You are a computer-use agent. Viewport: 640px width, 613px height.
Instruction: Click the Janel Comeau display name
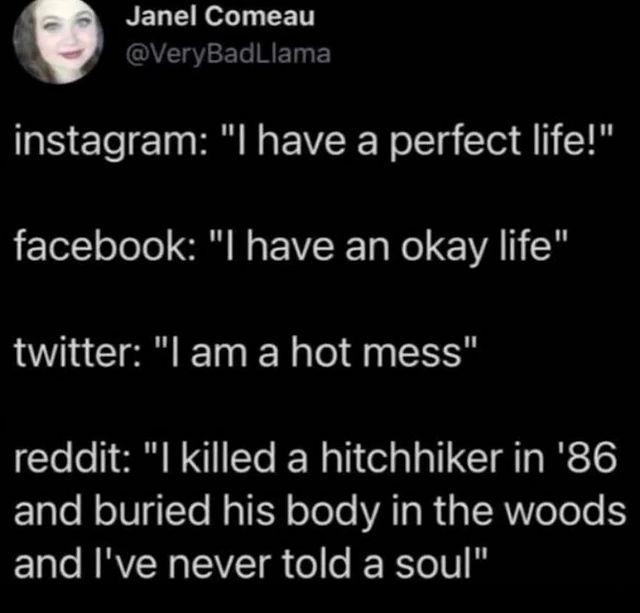pyautogui.click(x=220, y=18)
